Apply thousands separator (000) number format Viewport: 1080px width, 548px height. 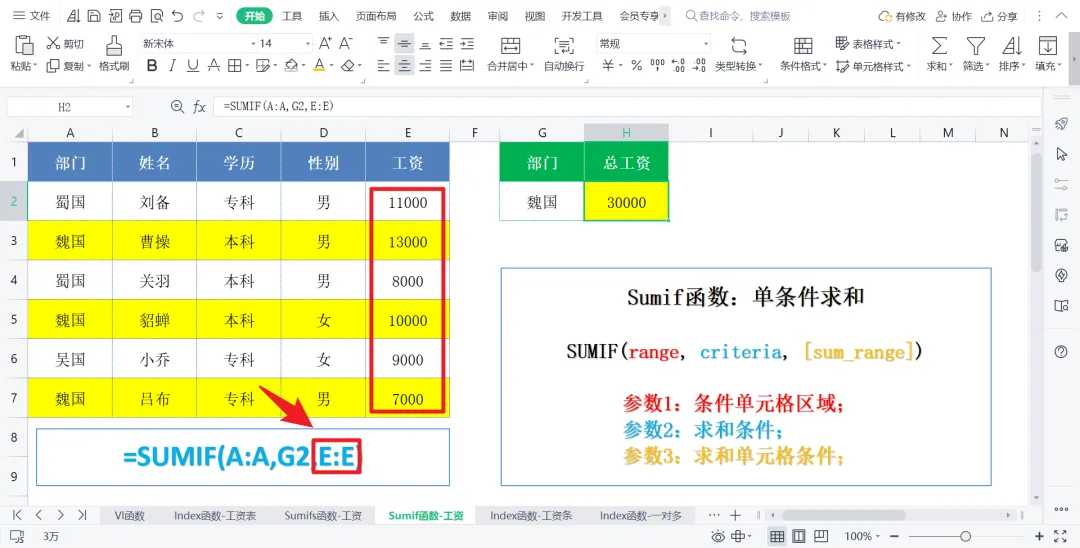point(657,65)
